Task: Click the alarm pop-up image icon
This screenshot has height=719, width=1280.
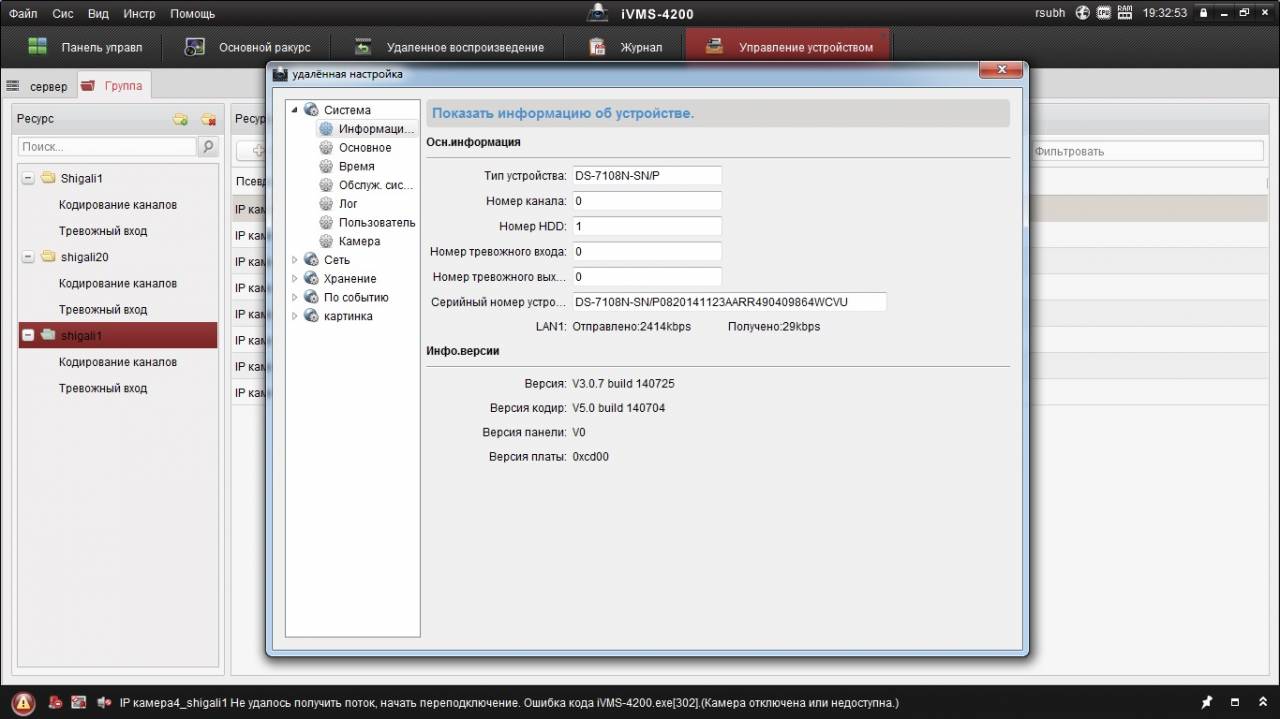Action: 79,703
